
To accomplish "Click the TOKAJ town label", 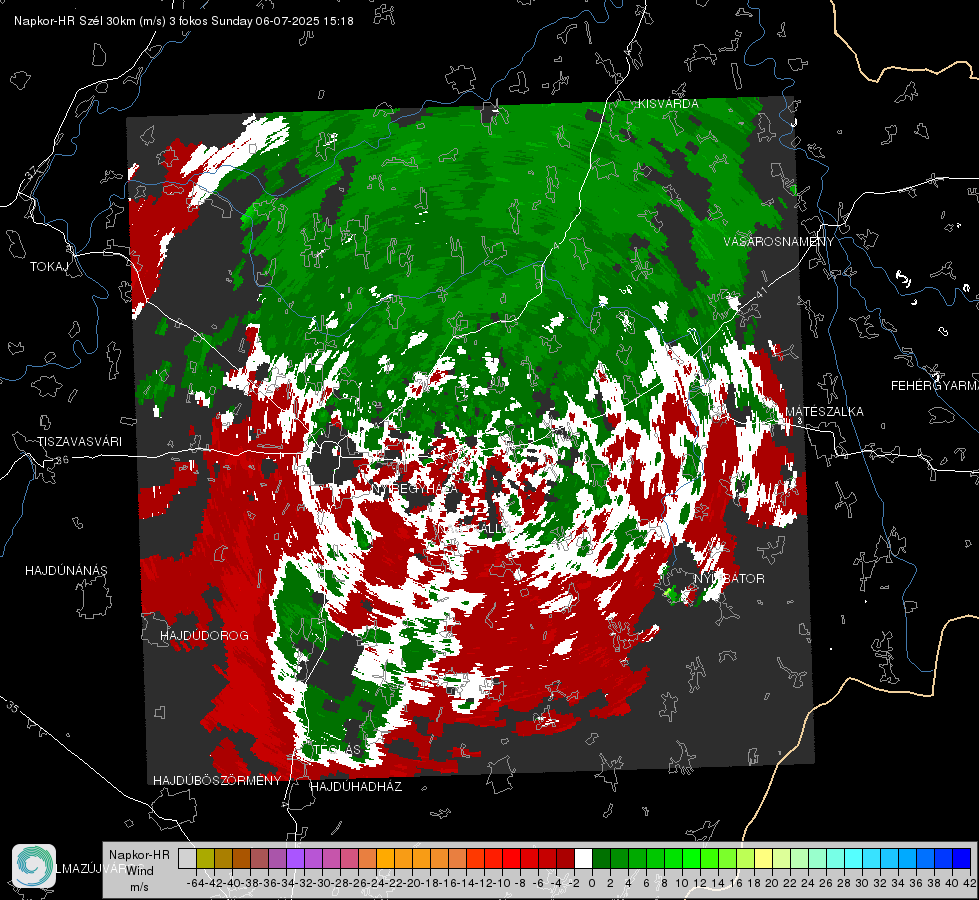I will pyautogui.click(x=49, y=267).
